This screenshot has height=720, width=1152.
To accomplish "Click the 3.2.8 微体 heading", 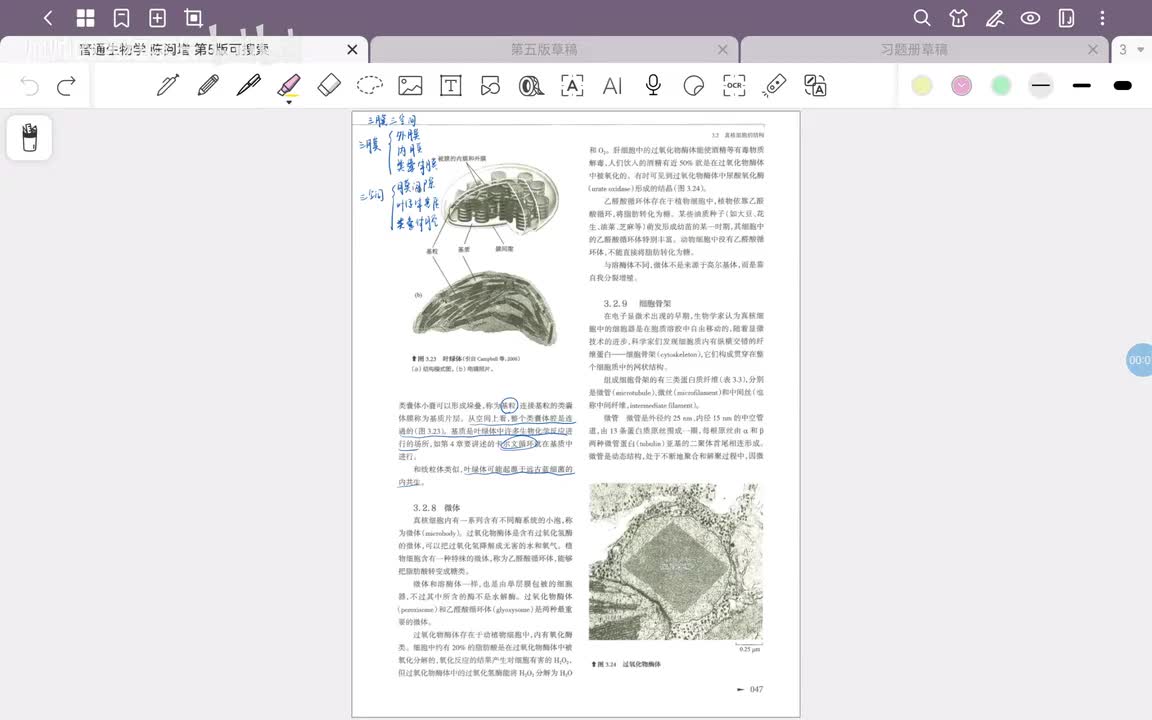I will tap(436, 508).
